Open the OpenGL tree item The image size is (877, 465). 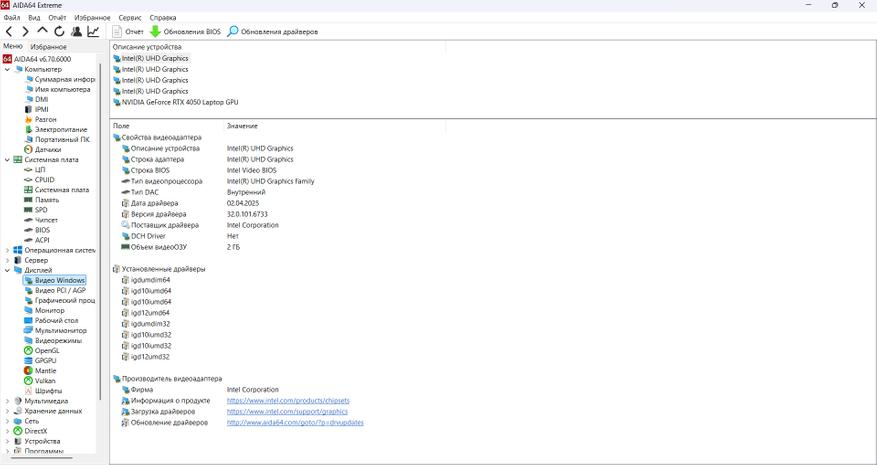pos(42,351)
